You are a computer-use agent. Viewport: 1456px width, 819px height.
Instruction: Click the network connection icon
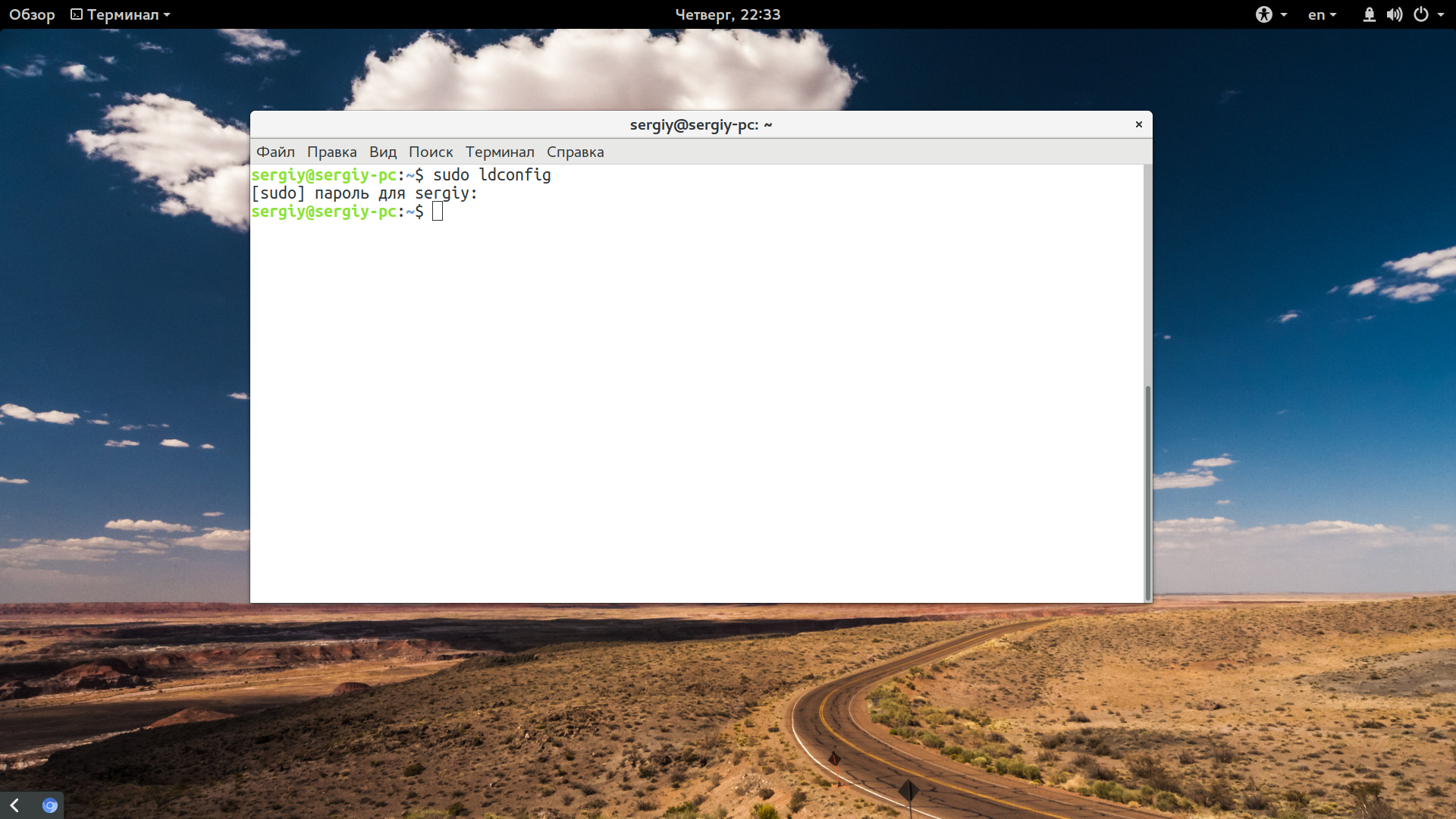(x=1369, y=14)
